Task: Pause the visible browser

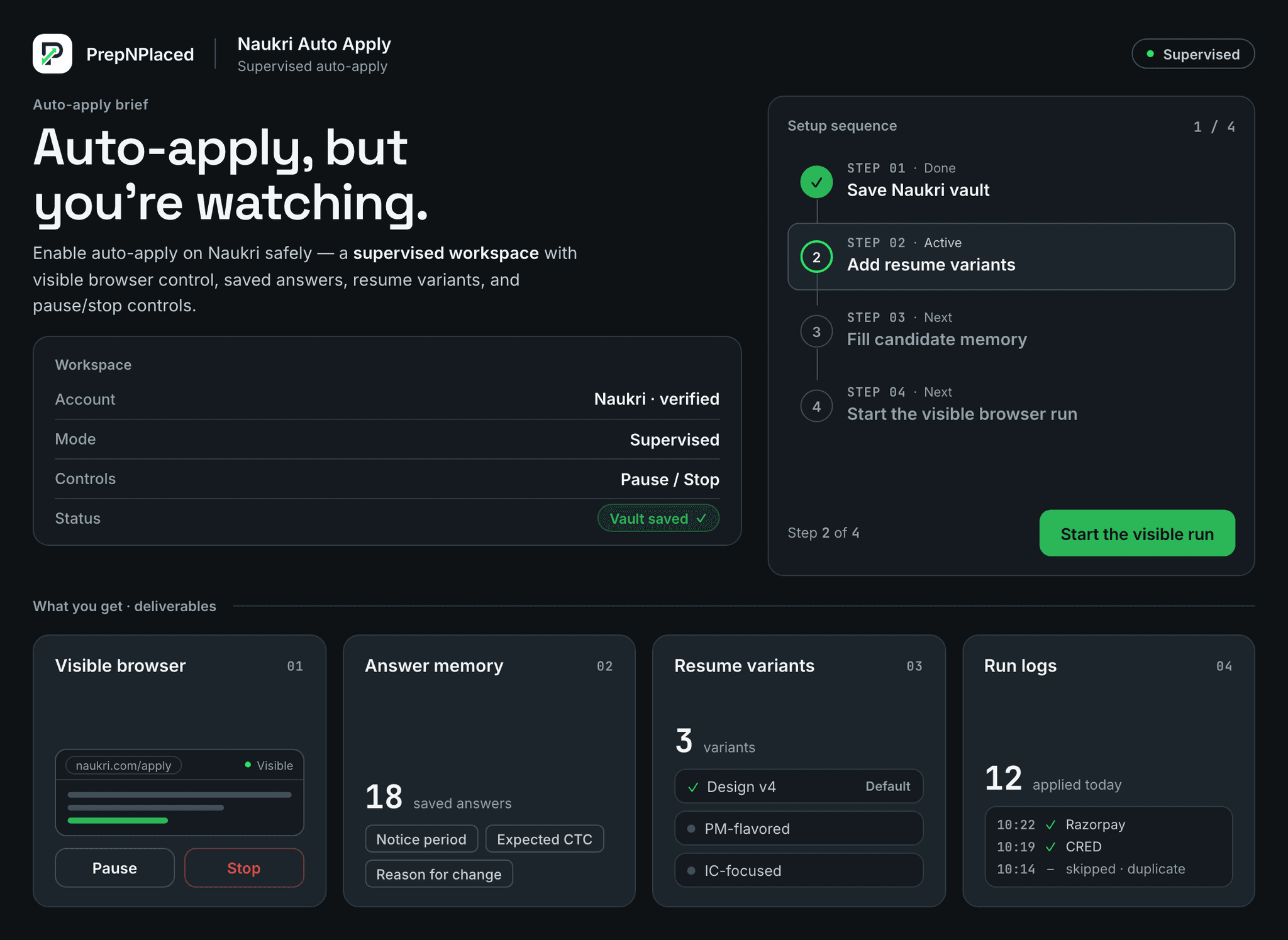Action: 114,868
